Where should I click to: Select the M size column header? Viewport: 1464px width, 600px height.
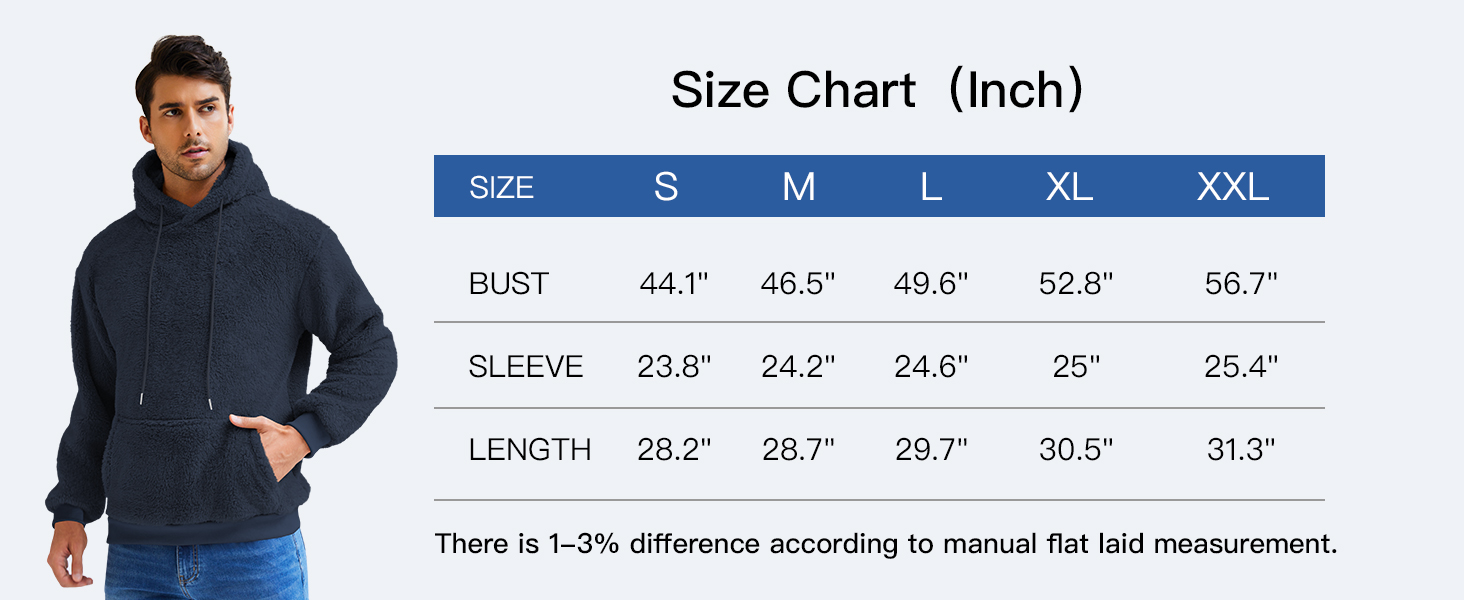coord(798,187)
